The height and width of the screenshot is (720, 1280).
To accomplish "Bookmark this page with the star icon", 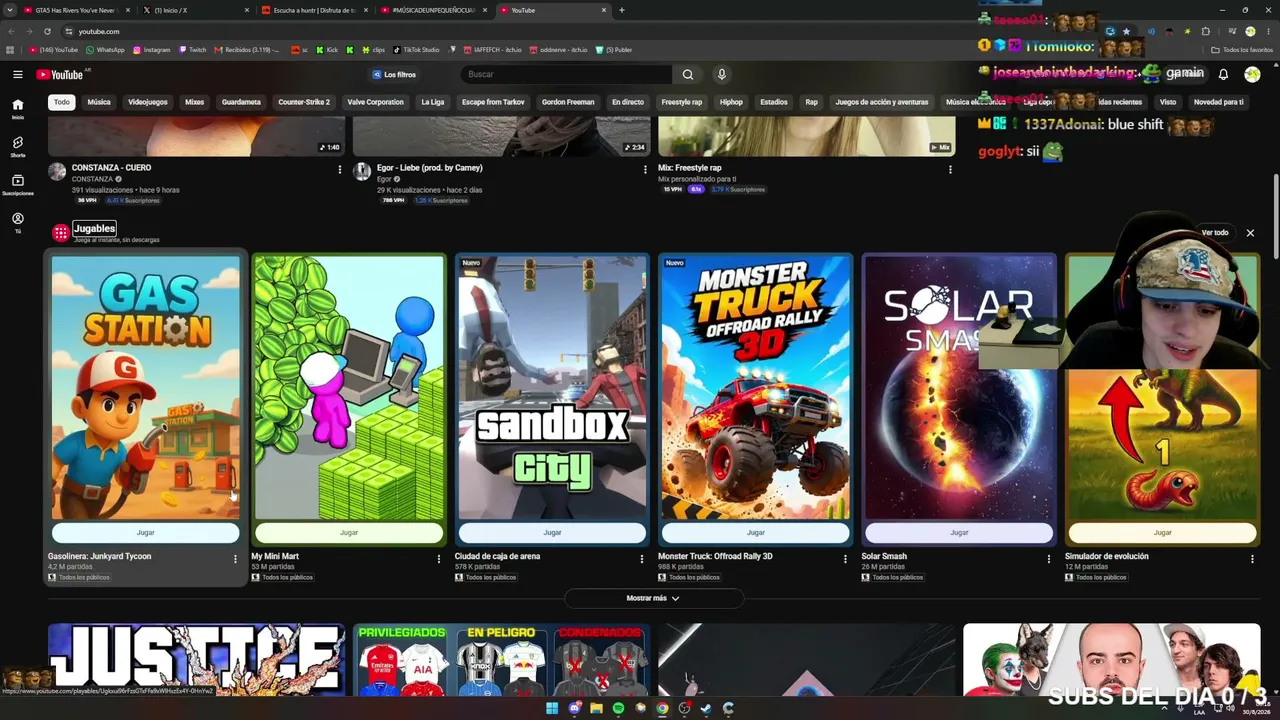I will click(1127, 31).
